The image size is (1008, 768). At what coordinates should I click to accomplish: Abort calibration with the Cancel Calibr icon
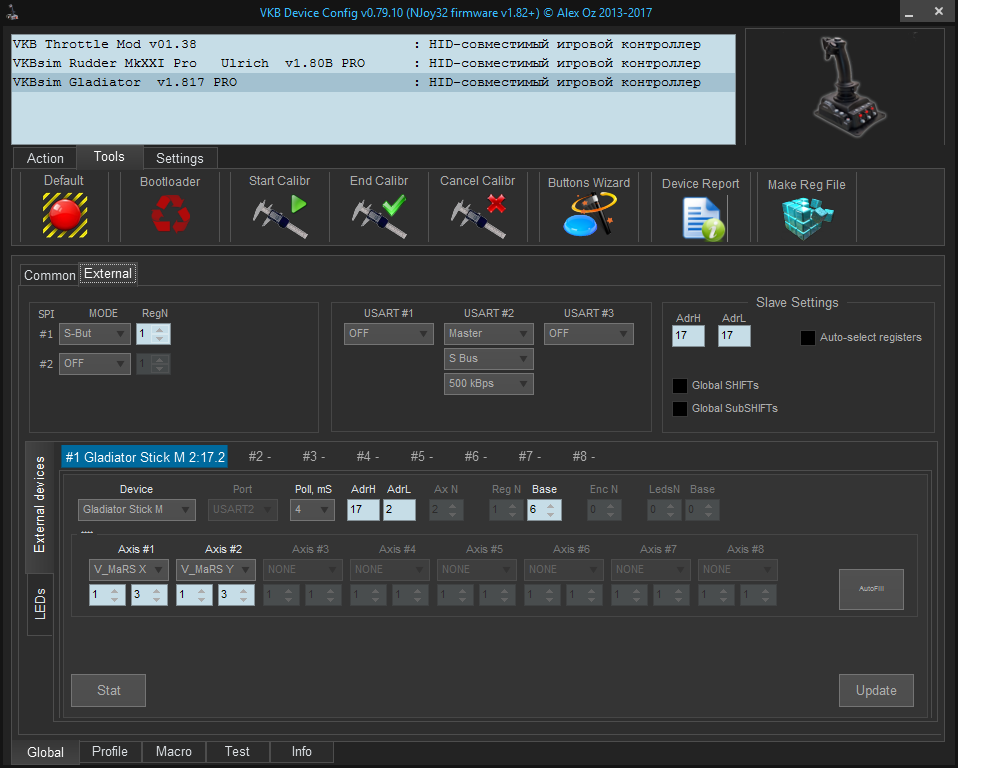point(478,217)
